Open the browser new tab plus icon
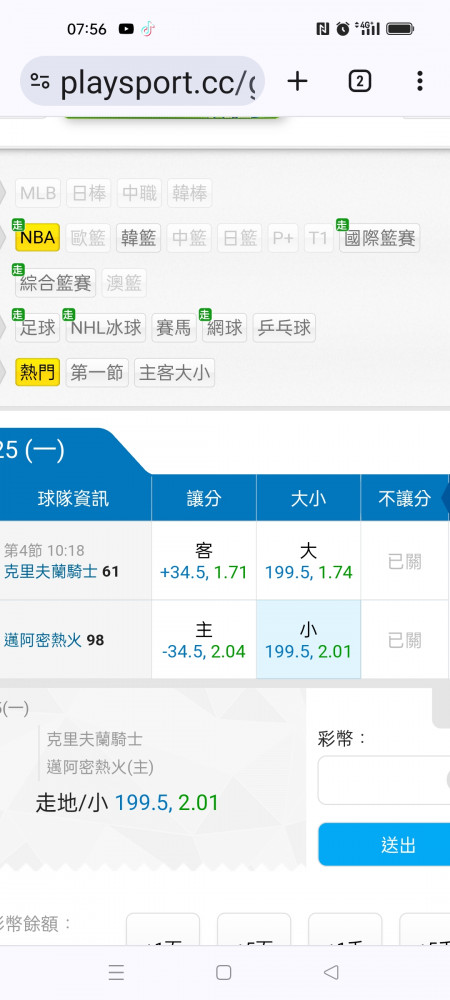 tap(297, 81)
